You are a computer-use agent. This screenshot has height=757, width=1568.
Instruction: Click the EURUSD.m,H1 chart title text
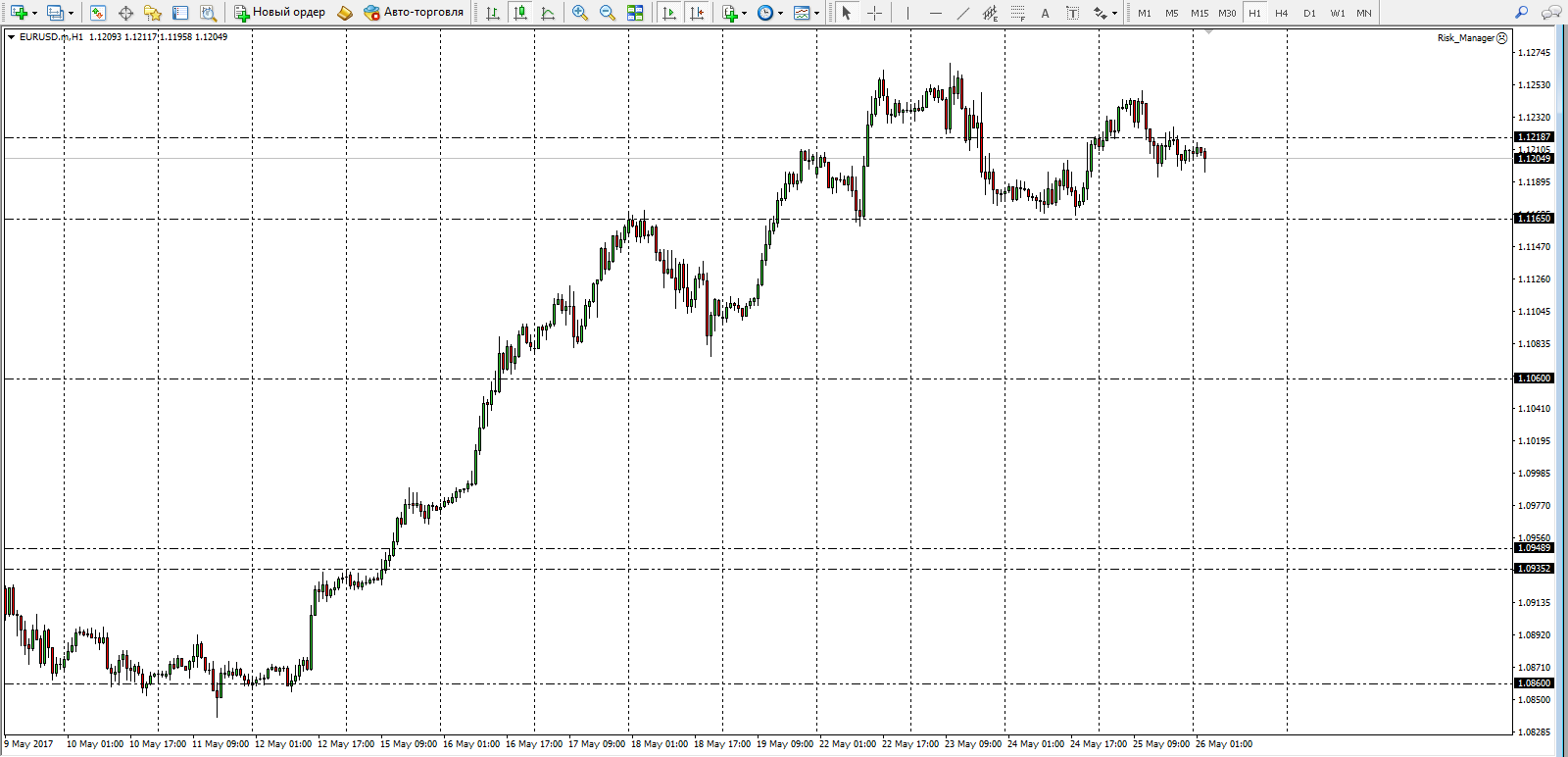click(x=51, y=37)
